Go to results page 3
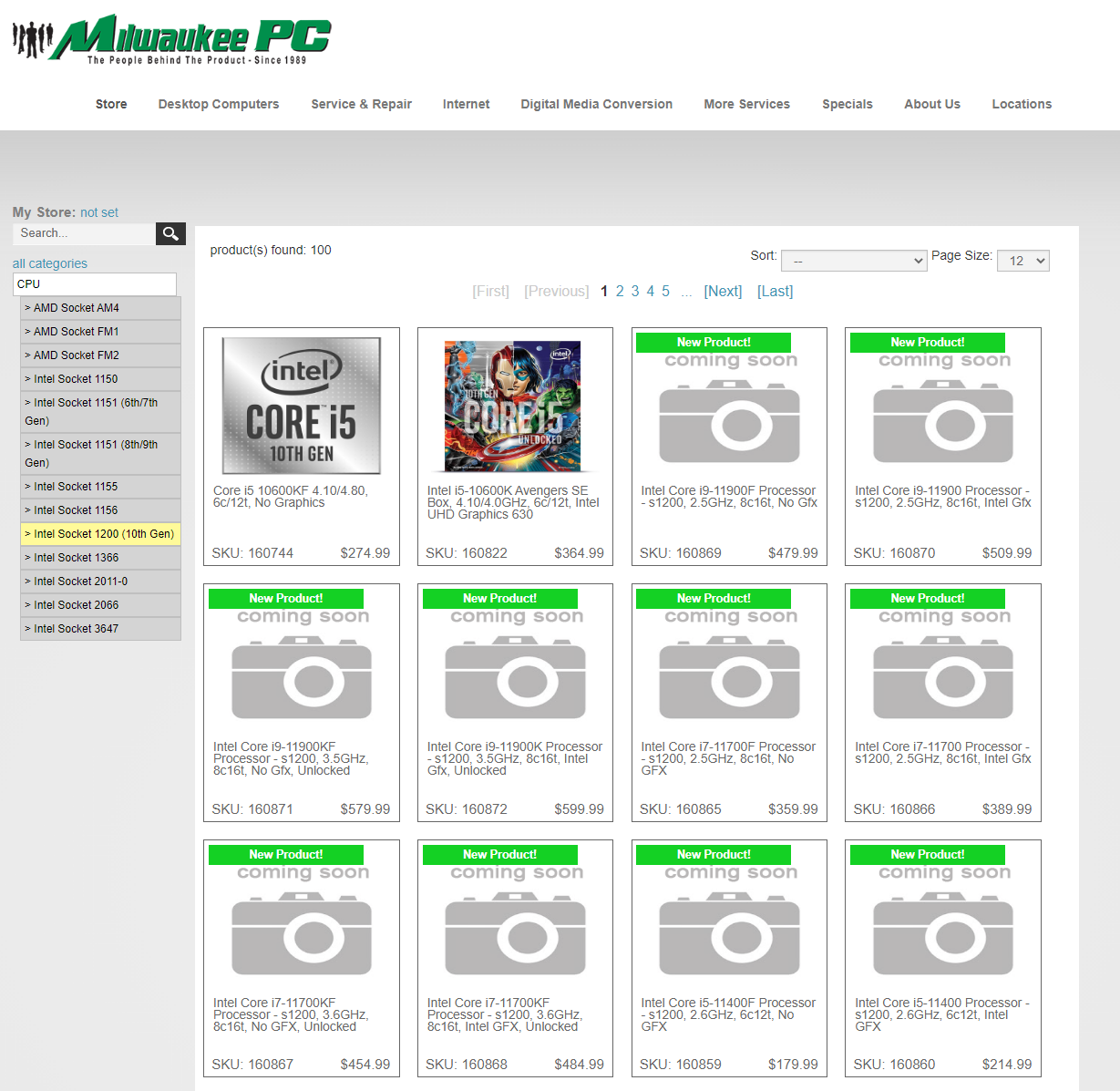 click(635, 292)
